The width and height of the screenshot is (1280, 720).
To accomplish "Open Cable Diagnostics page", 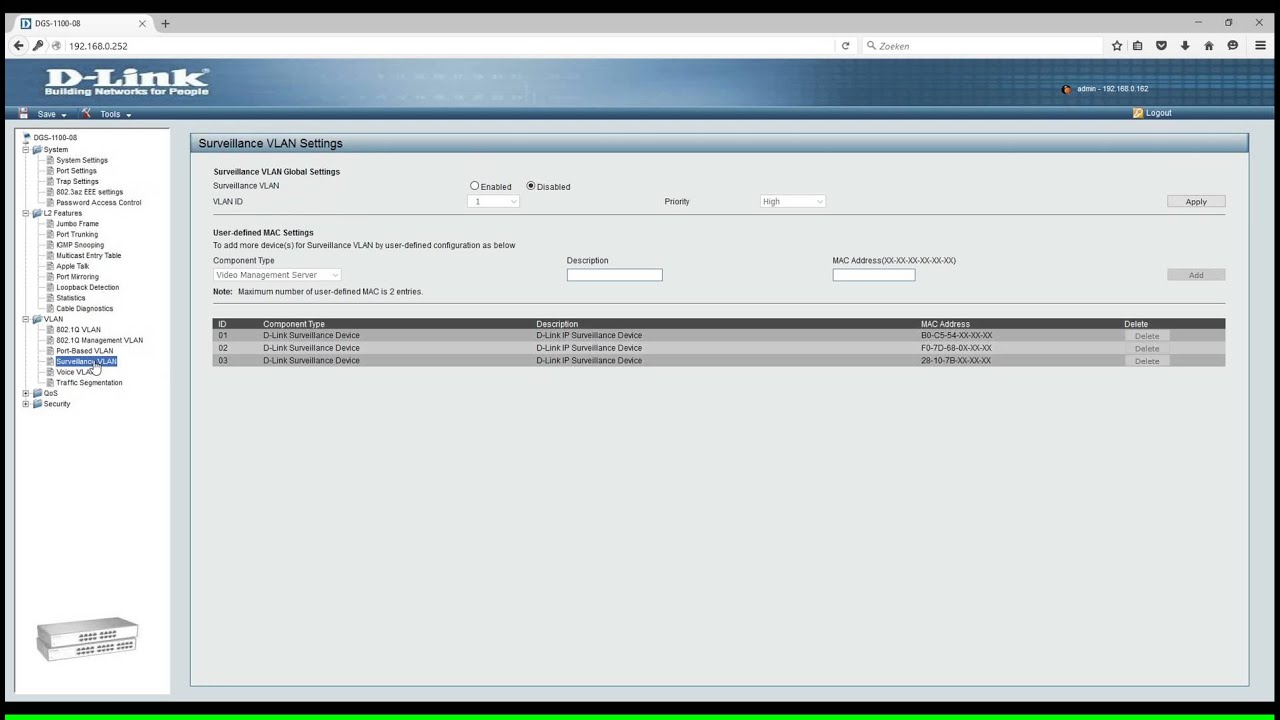I will [85, 309].
